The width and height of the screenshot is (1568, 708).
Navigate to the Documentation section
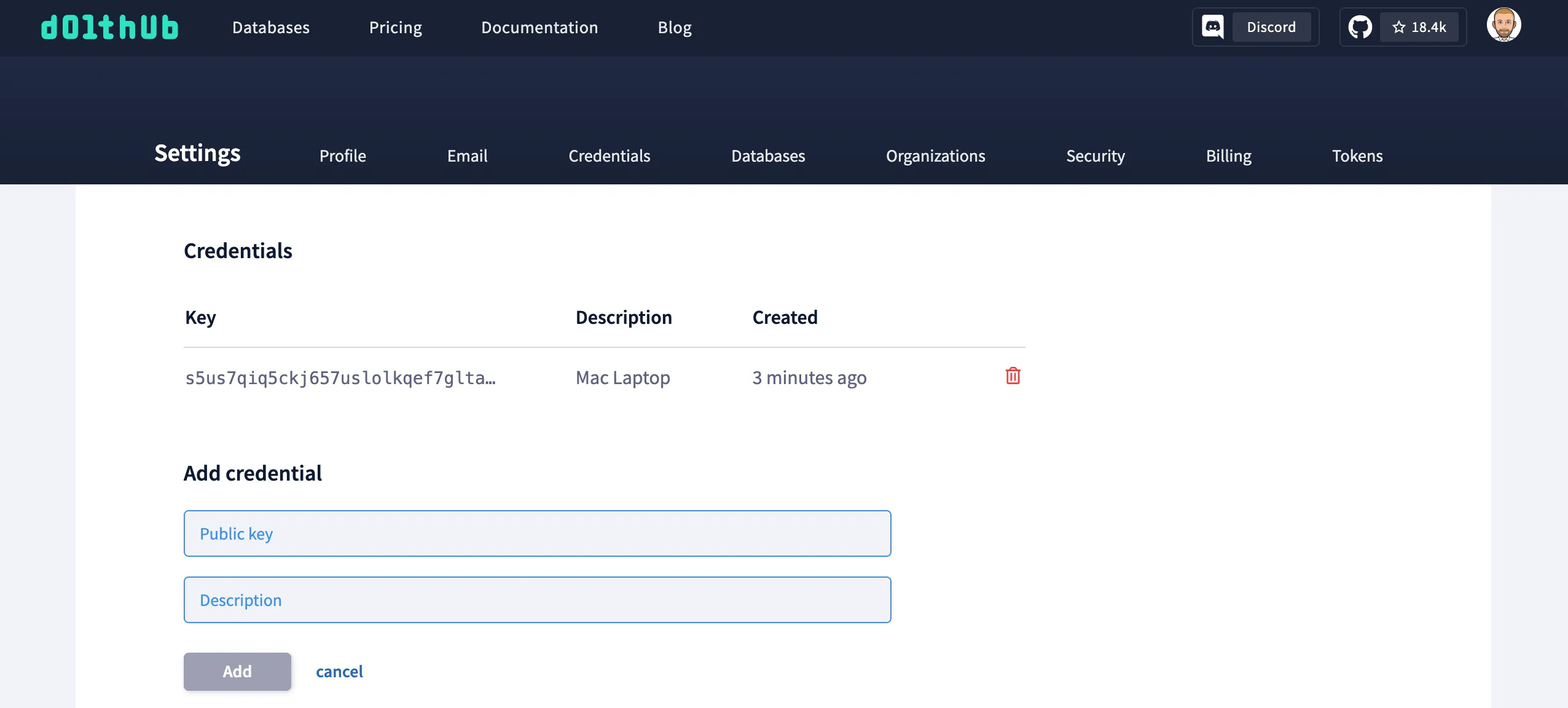pos(539,27)
